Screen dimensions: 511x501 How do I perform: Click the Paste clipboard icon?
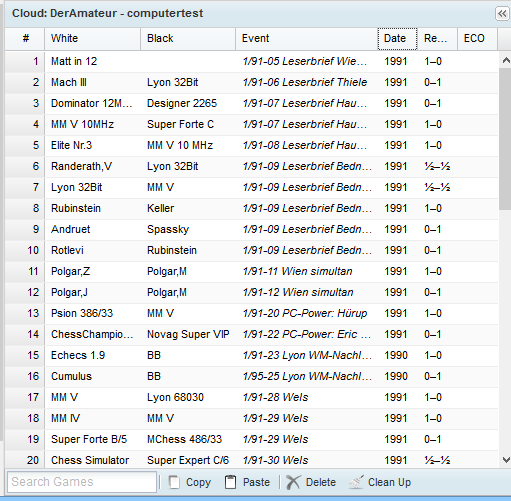click(230, 482)
